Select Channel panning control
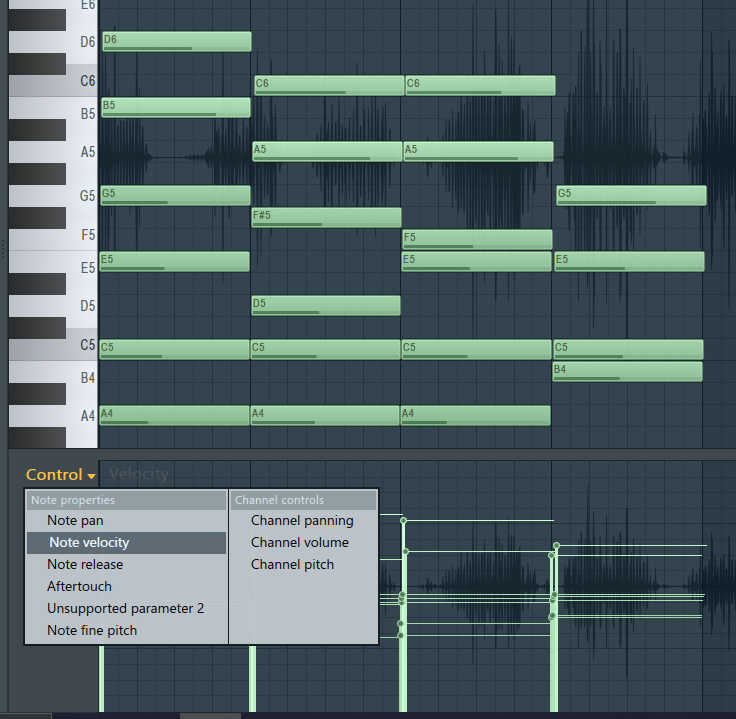The image size is (736, 719). point(302,520)
